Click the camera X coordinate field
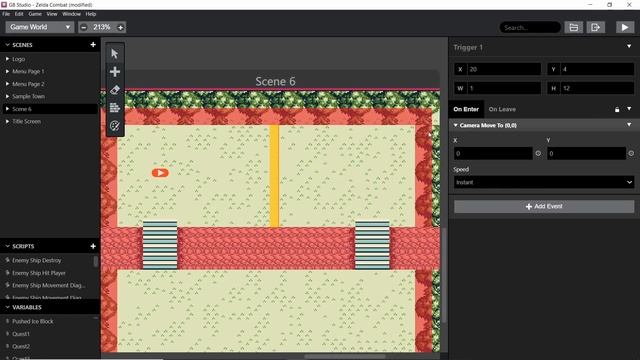The image size is (640, 360). click(x=493, y=153)
